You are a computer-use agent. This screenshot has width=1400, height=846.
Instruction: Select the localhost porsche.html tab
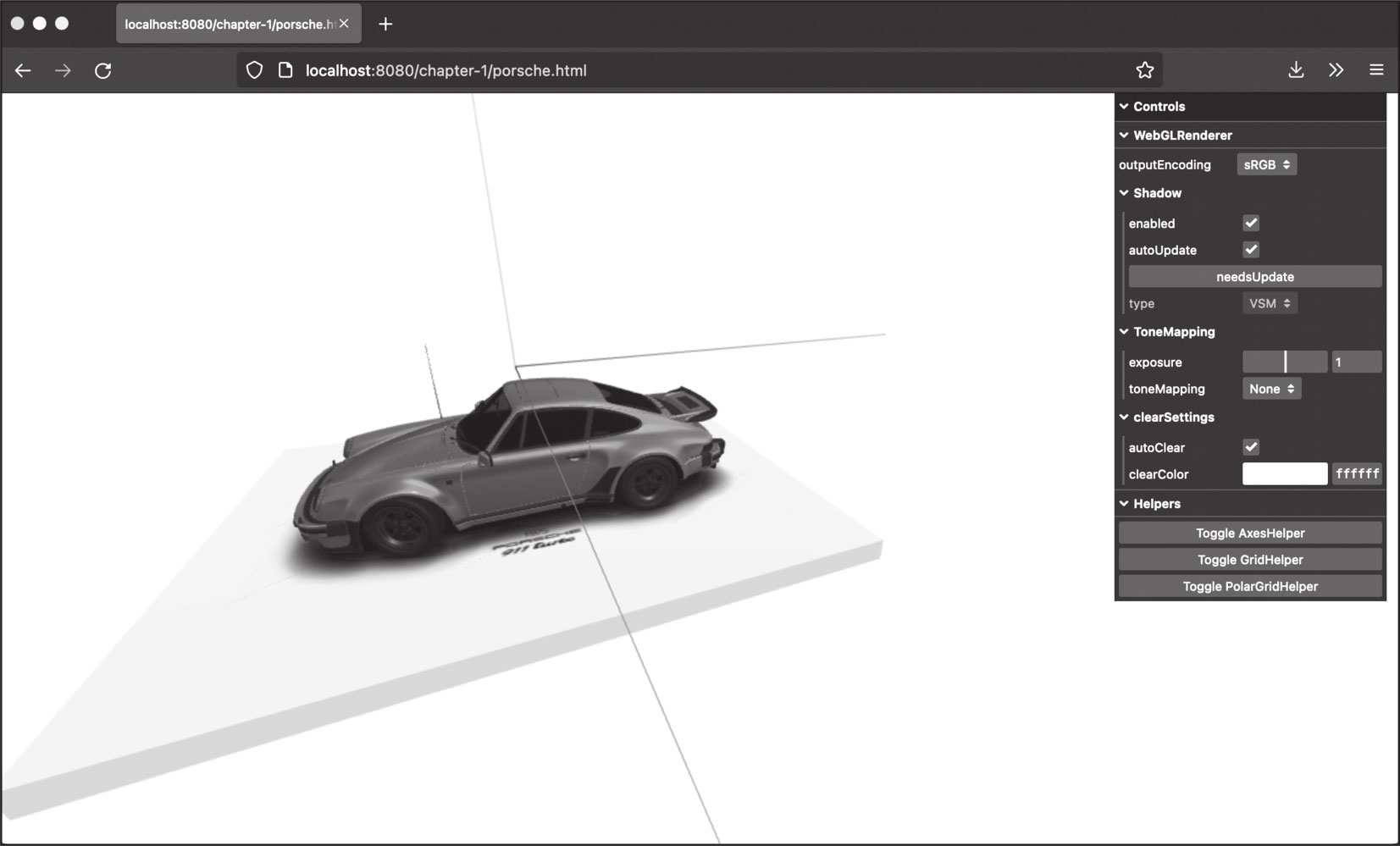[229, 25]
